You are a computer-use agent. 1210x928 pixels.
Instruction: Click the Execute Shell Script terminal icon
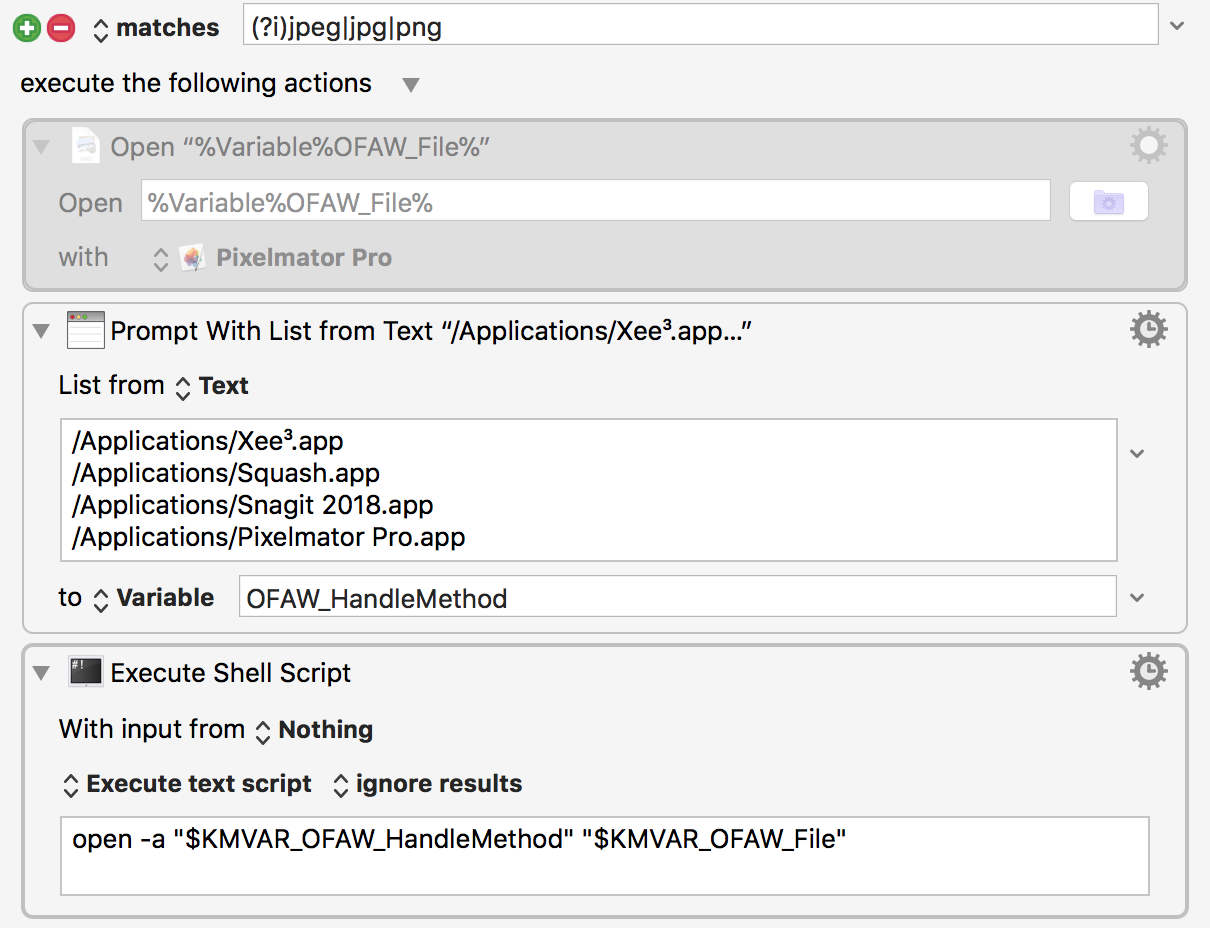pyautogui.click(x=86, y=672)
